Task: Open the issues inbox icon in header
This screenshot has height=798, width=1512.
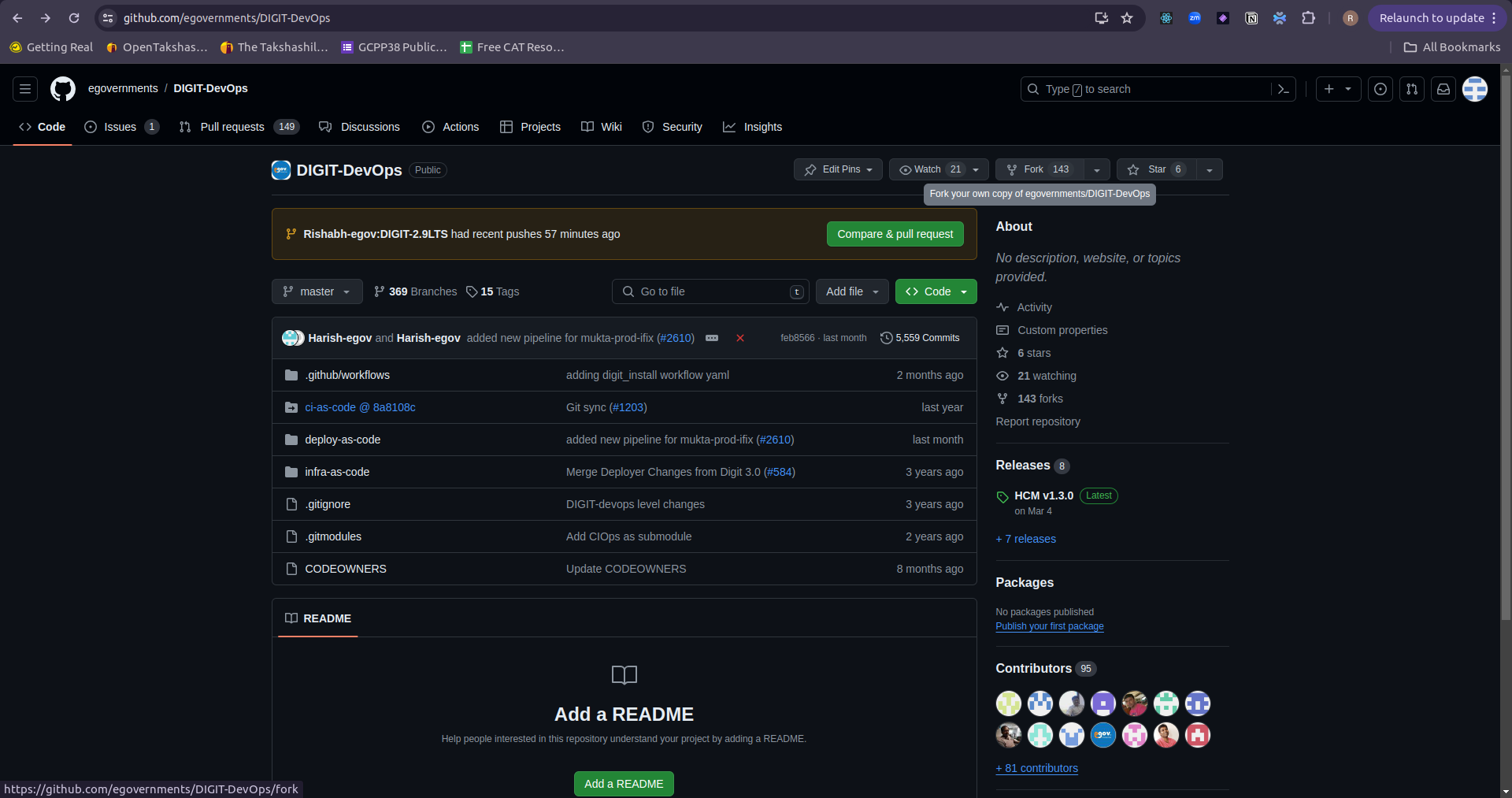Action: pos(1380,89)
